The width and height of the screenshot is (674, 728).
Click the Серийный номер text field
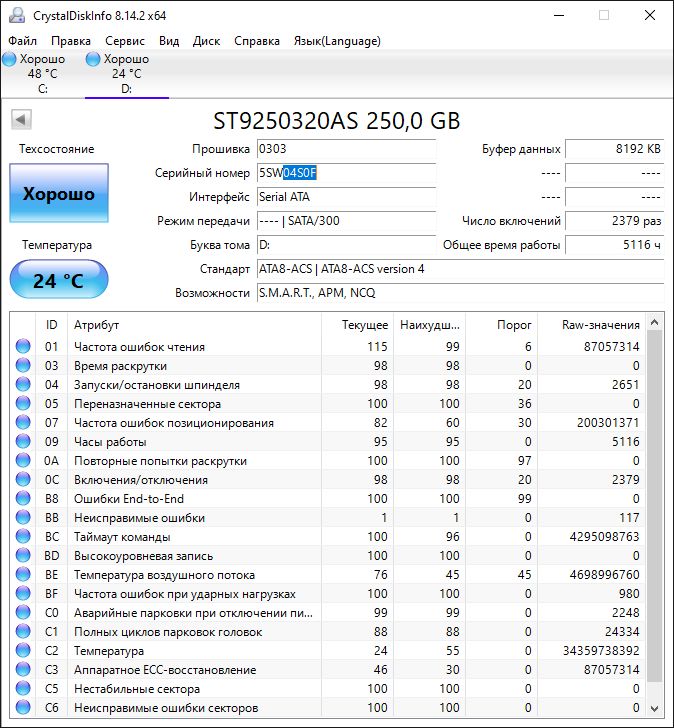(346, 172)
